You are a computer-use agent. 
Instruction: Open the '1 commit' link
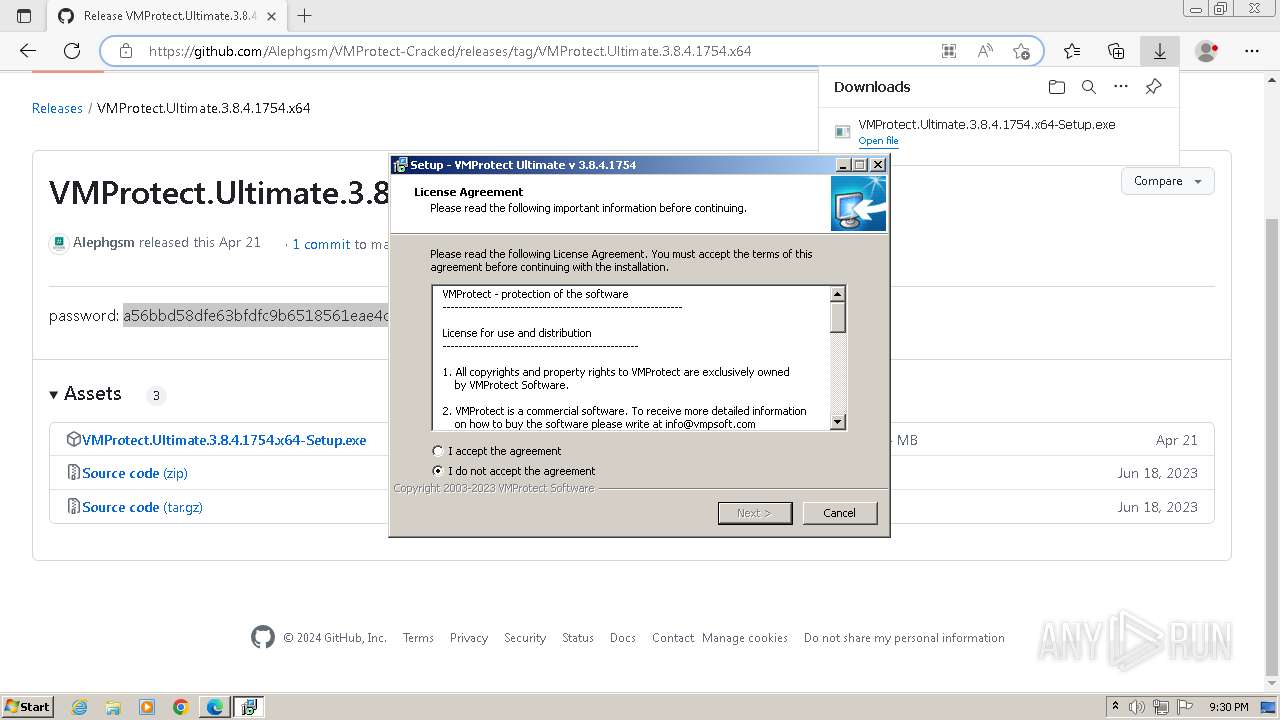tap(321, 244)
